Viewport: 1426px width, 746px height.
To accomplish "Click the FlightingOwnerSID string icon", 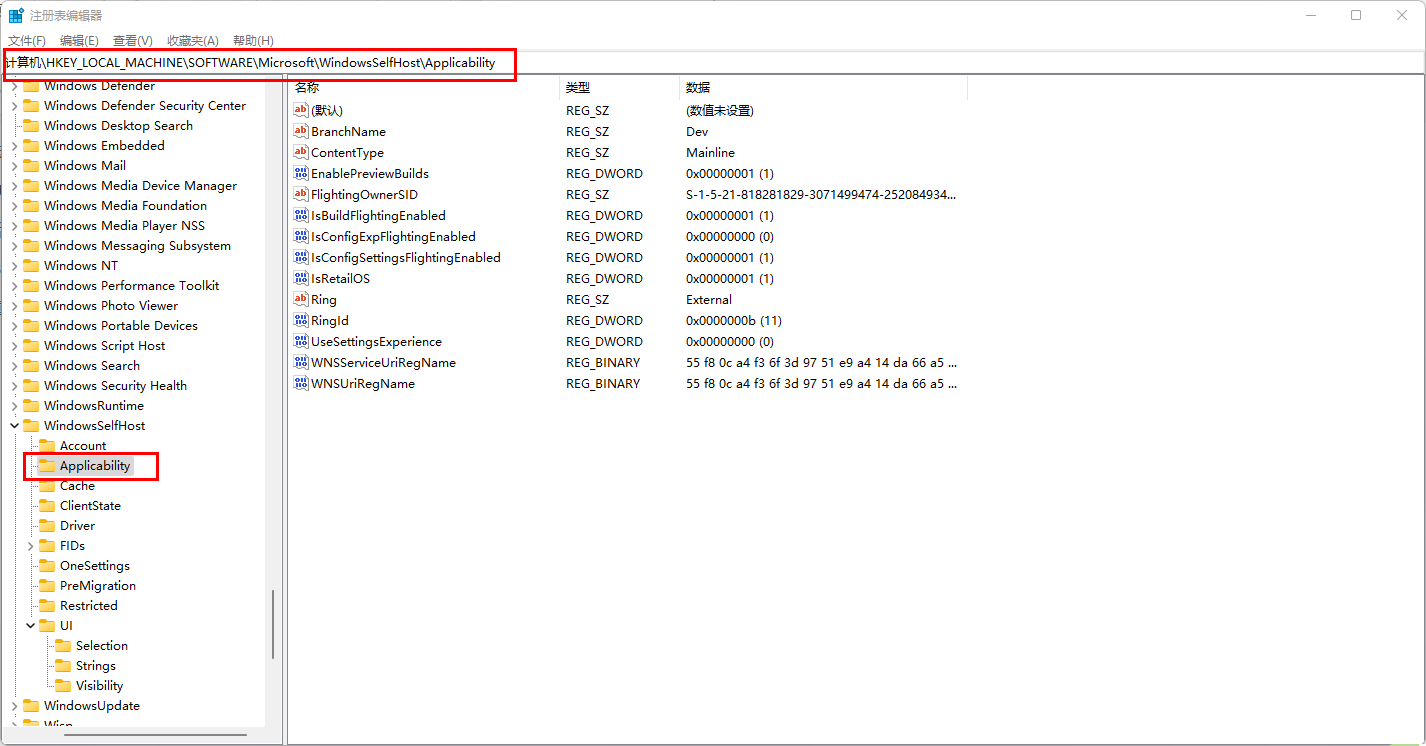I will 300,194.
